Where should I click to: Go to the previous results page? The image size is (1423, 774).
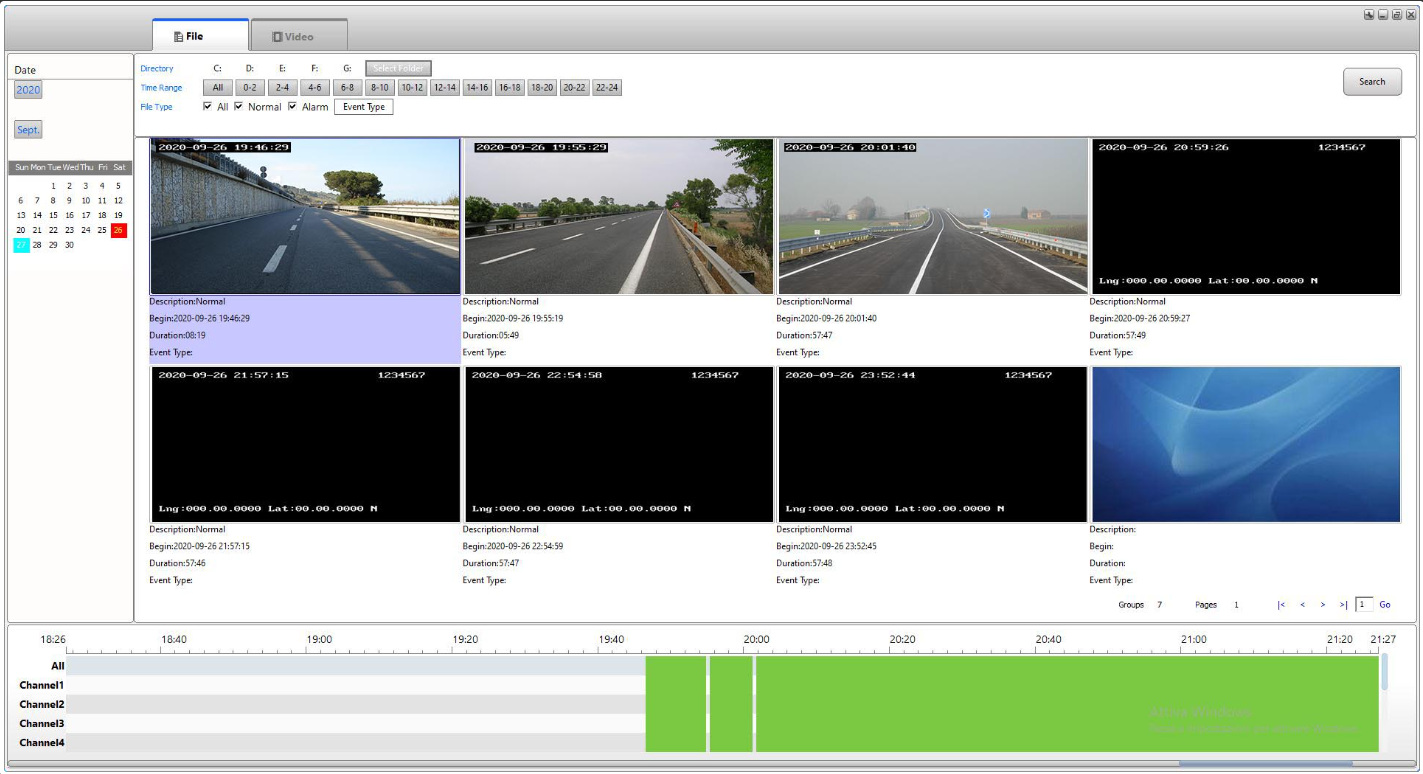1302,605
